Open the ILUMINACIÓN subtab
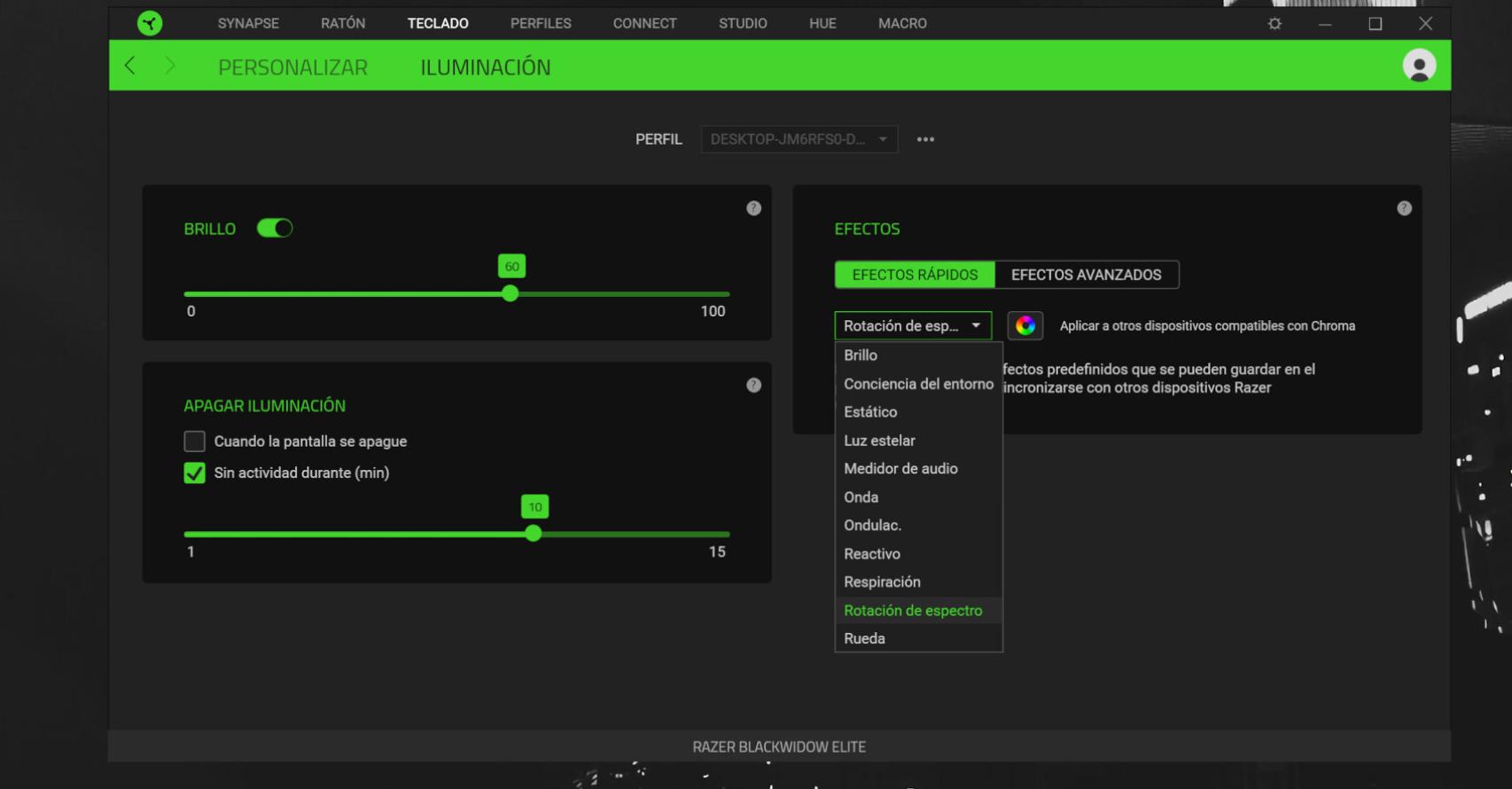The image size is (1512, 789). coord(486,67)
